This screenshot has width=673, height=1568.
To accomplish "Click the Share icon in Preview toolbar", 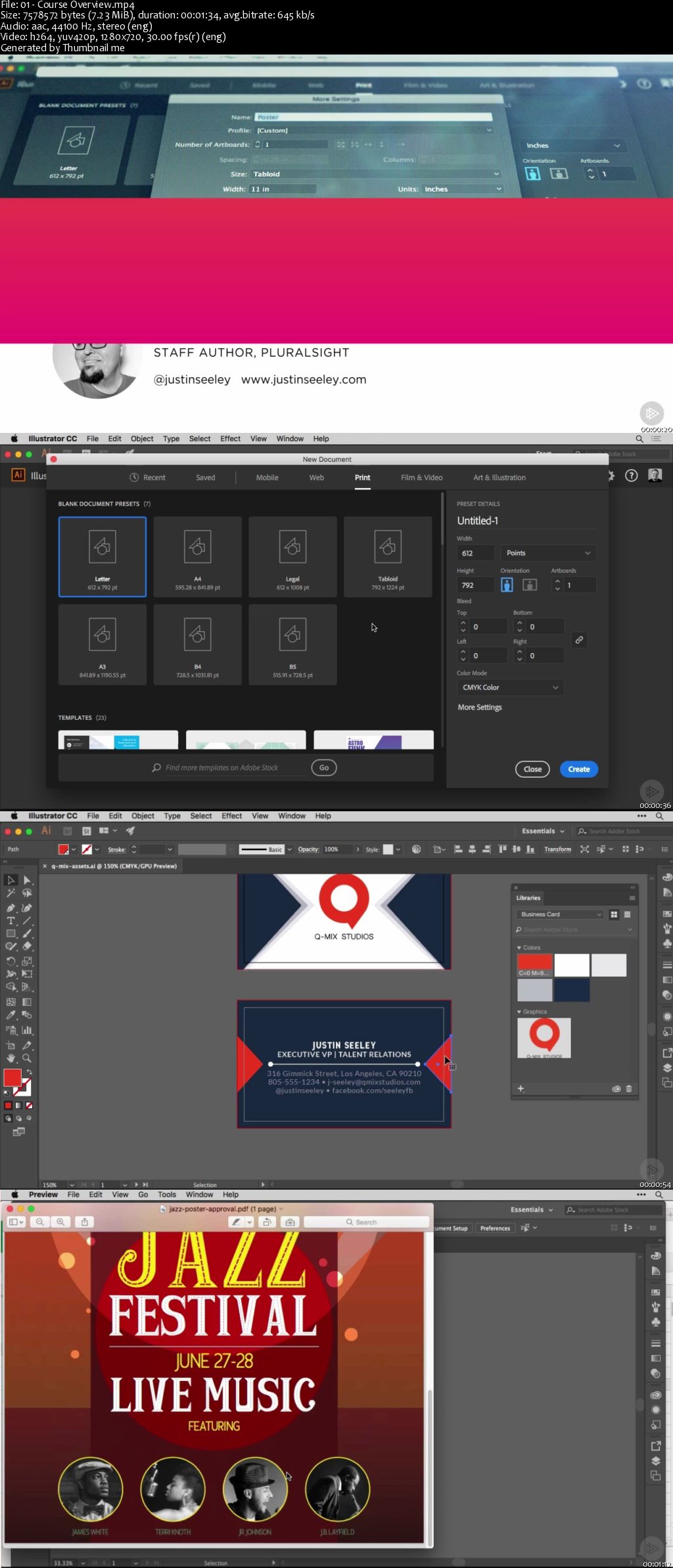I will [x=84, y=1222].
